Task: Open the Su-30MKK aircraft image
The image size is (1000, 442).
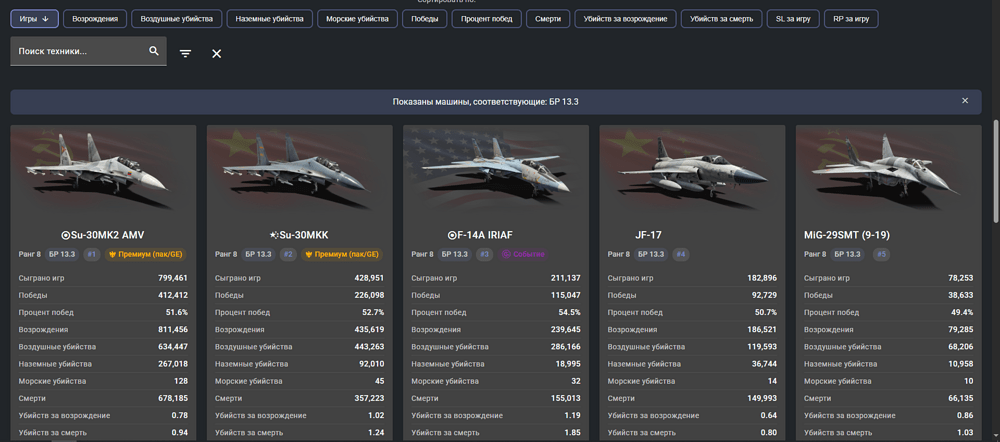Action: coord(299,170)
